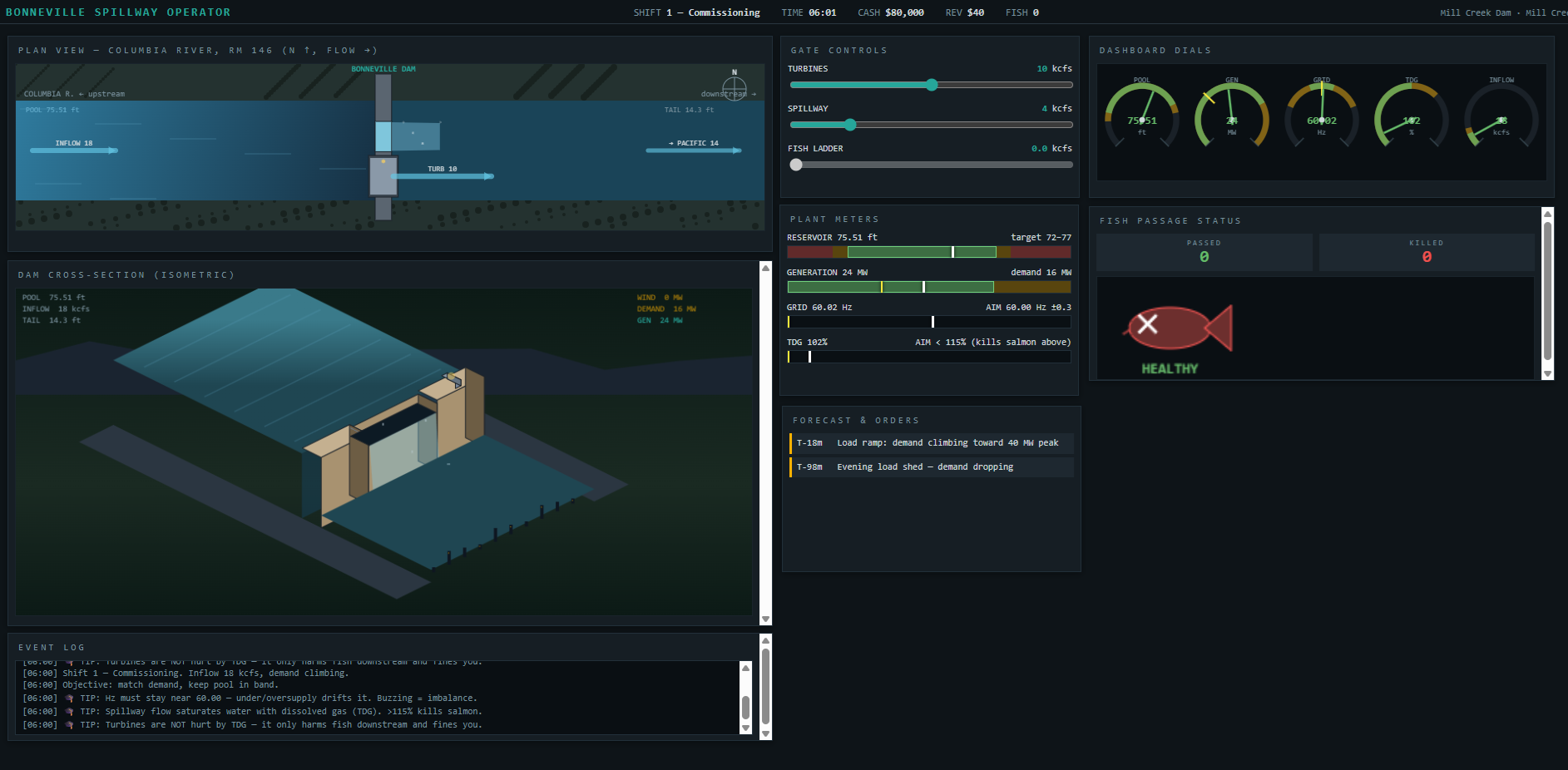Click 'WIND 0 MW' in cross-section view
Image resolution: width=1568 pixels, height=770 pixels.
(x=660, y=298)
